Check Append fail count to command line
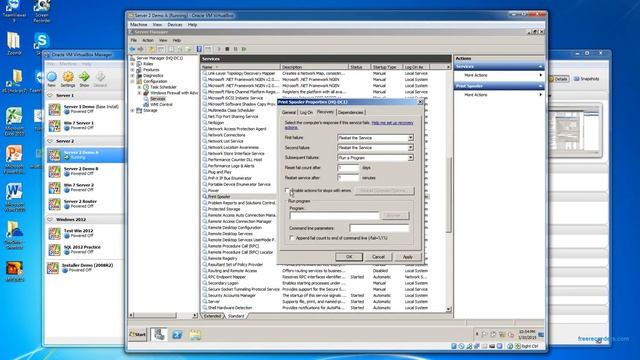The height and width of the screenshot is (360, 640). click(x=292, y=238)
